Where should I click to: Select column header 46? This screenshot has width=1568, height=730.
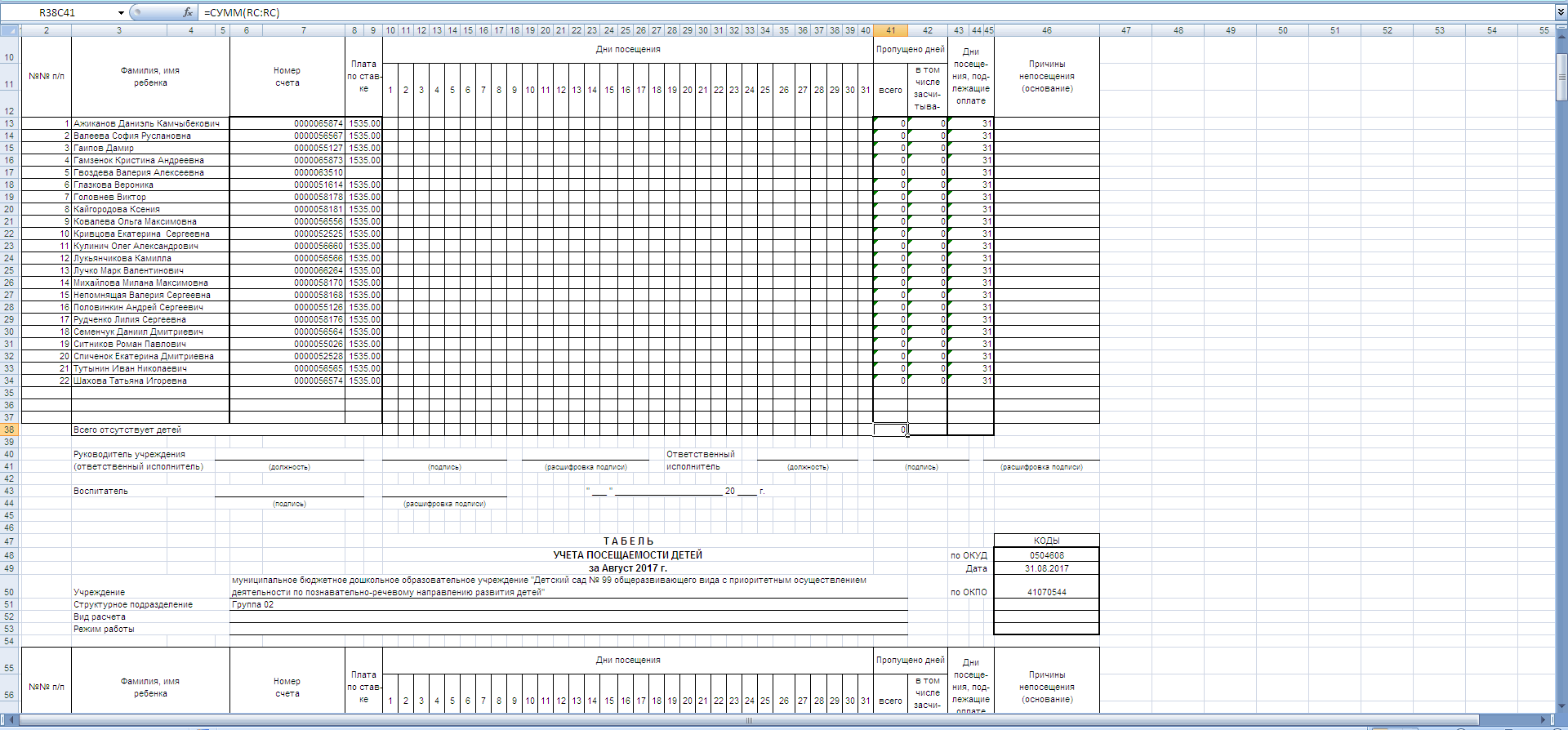(x=1046, y=30)
